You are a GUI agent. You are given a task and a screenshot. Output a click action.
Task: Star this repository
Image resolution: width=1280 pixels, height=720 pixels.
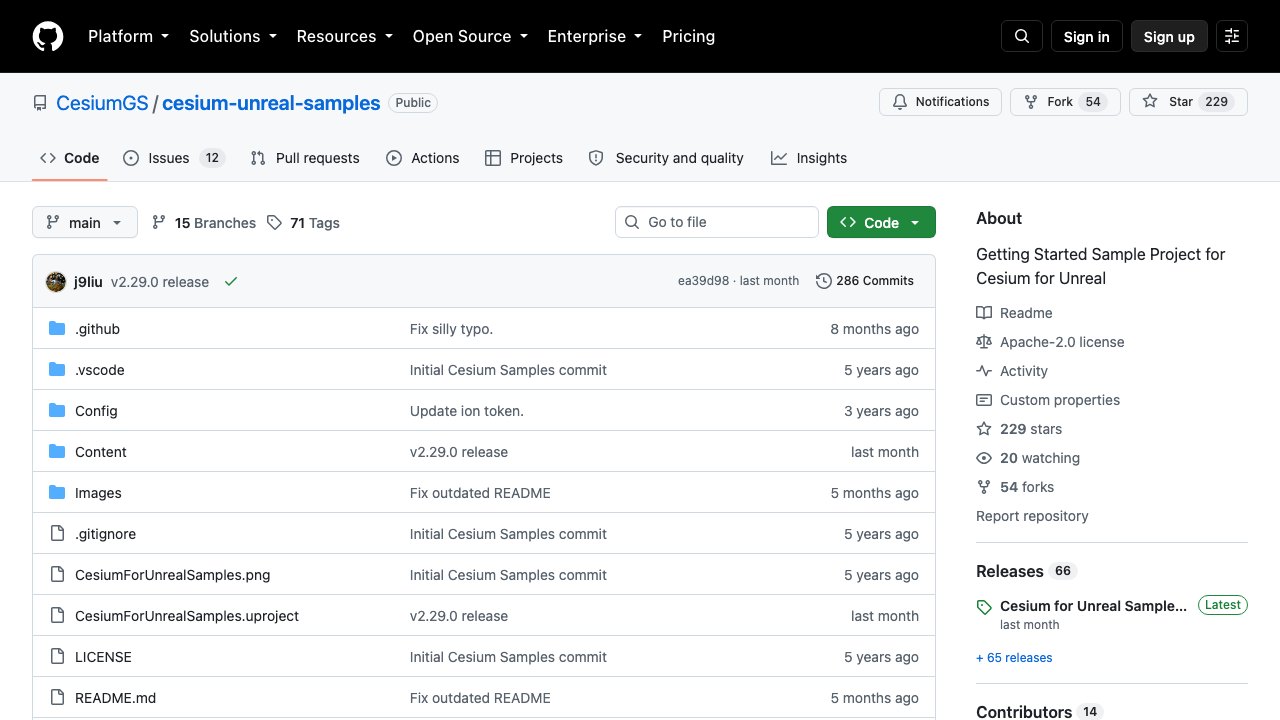click(1188, 102)
